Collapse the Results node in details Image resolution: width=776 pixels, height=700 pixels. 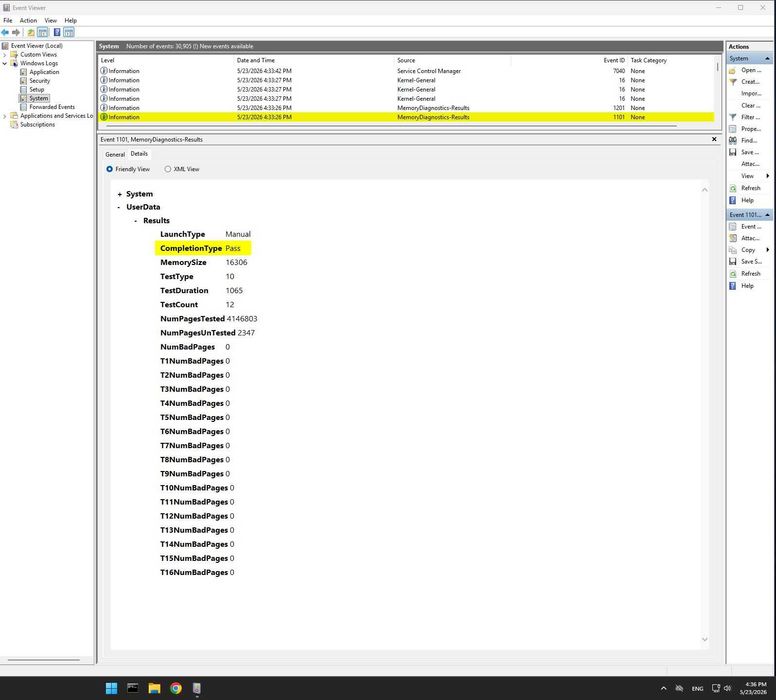(x=136, y=221)
